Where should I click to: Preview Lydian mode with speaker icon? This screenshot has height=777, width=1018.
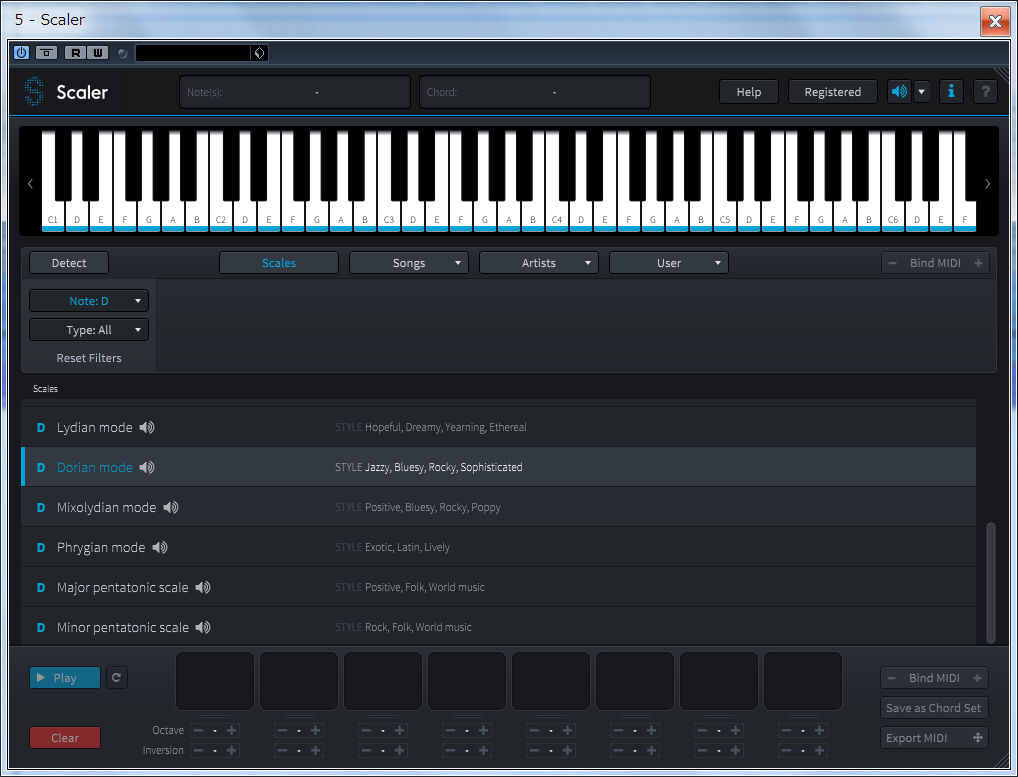pyautogui.click(x=147, y=427)
